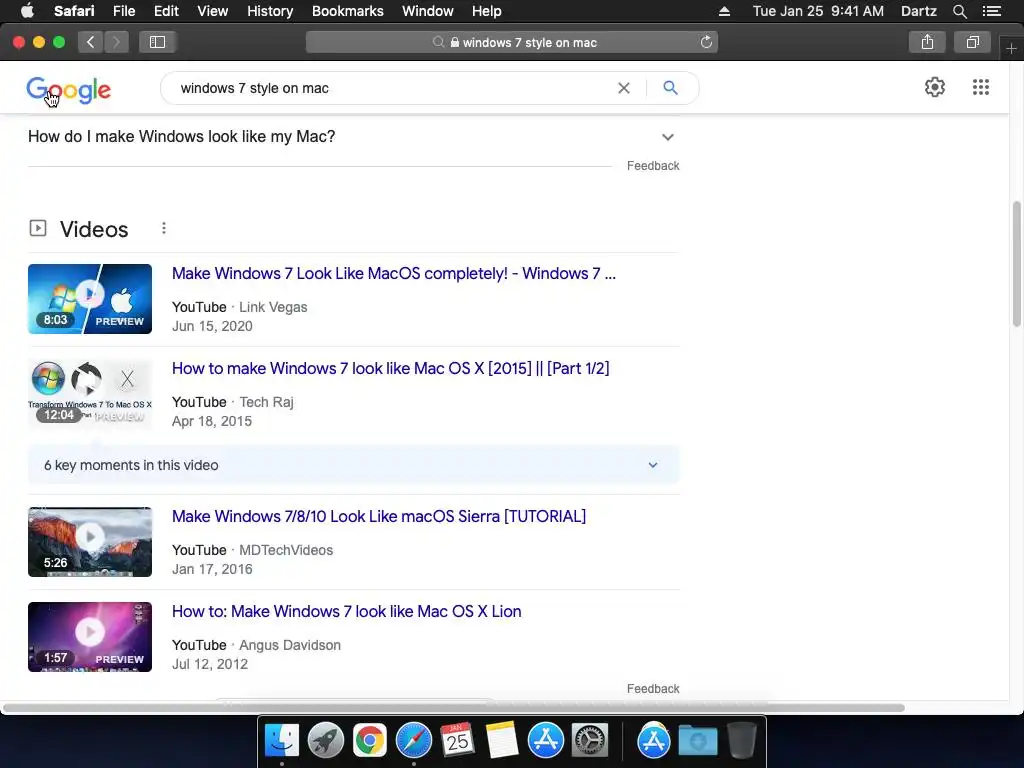1024x768 pixels.
Task: Click the horizontal page scrollbar
Action: click(453, 708)
